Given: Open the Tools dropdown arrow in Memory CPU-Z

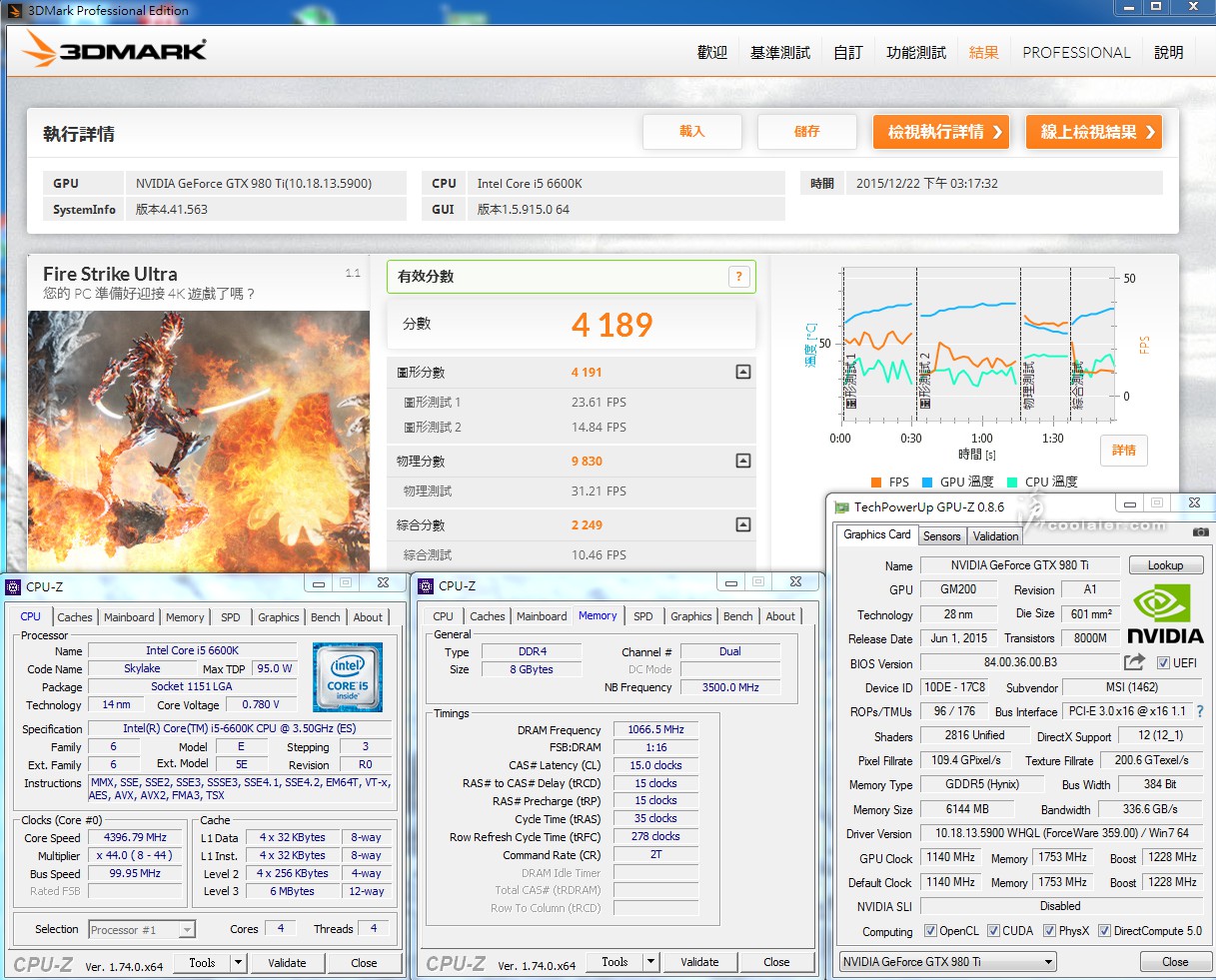Looking at the screenshot, I should [650, 962].
